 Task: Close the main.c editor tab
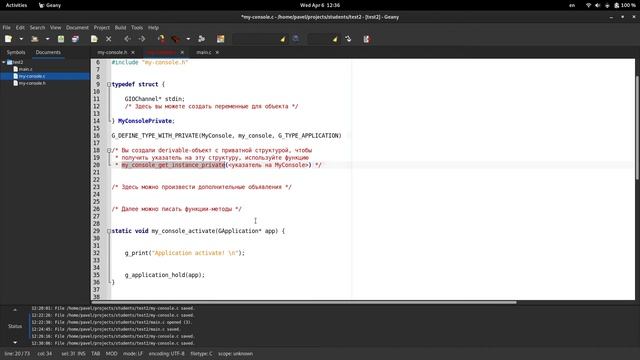[x=217, y=52]
